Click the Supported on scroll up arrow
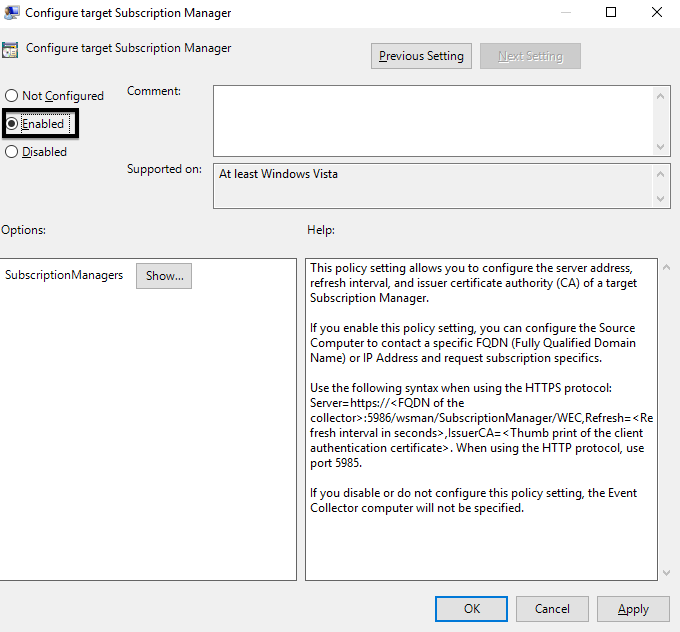Screen dimensions: 680x632 coord(660,174)
